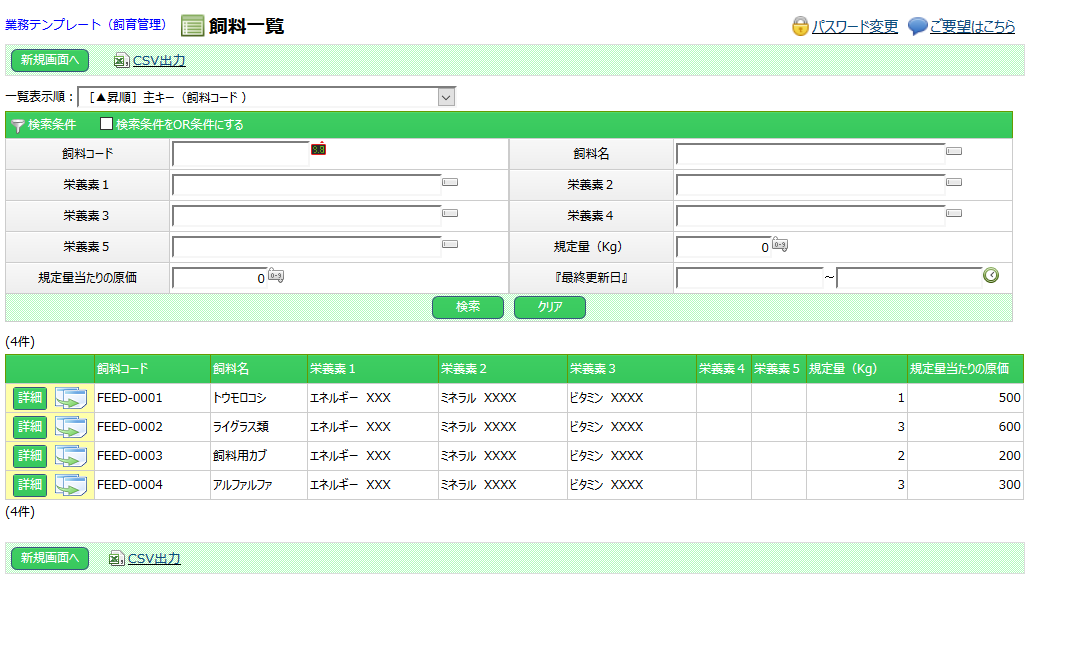Image resolution: width=1065 pixels, height=668 pixels.
Task: Click the copy icon for FEED-0001 row
Action: pos(71,398)
